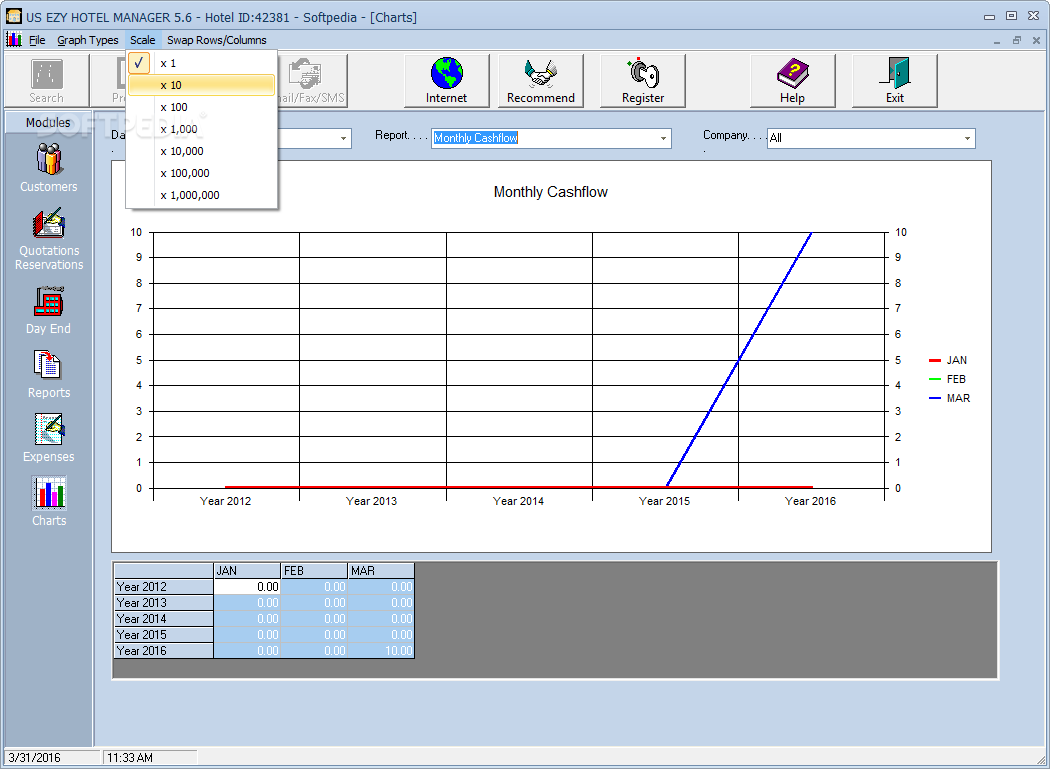Image resolution: width=1050 pixels, height=769 pixels.
Task: Select the Year 2014 row header
Action: coord(163,619)
